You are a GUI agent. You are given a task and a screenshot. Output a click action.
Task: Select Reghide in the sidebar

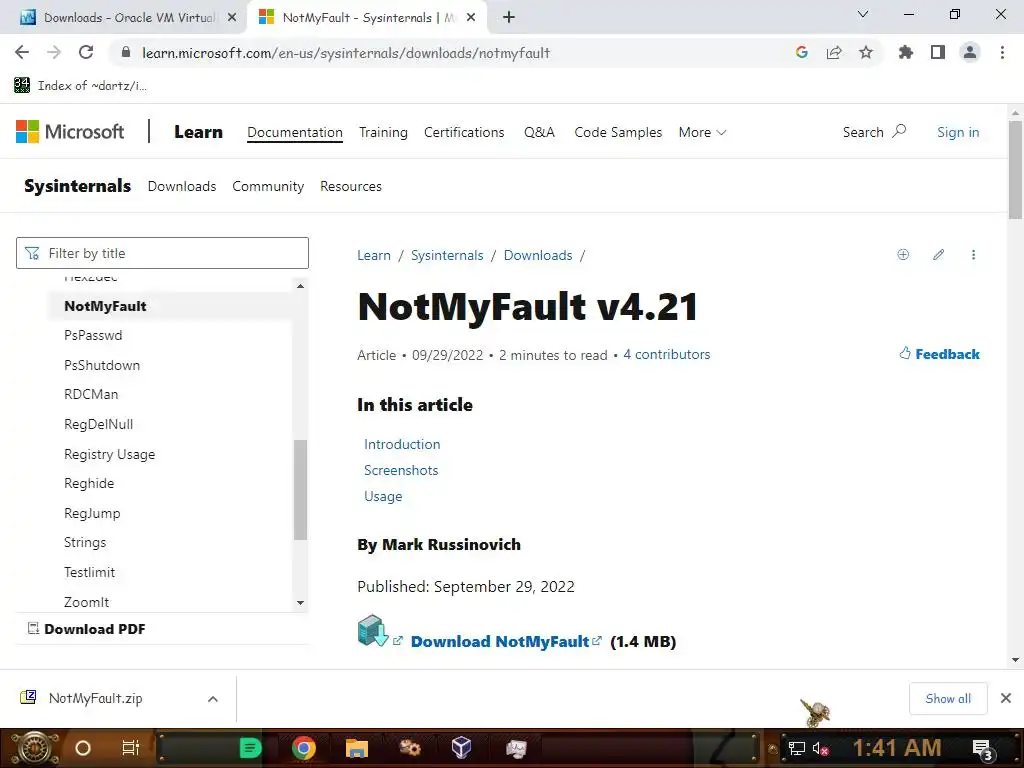(x=89, y=483)
